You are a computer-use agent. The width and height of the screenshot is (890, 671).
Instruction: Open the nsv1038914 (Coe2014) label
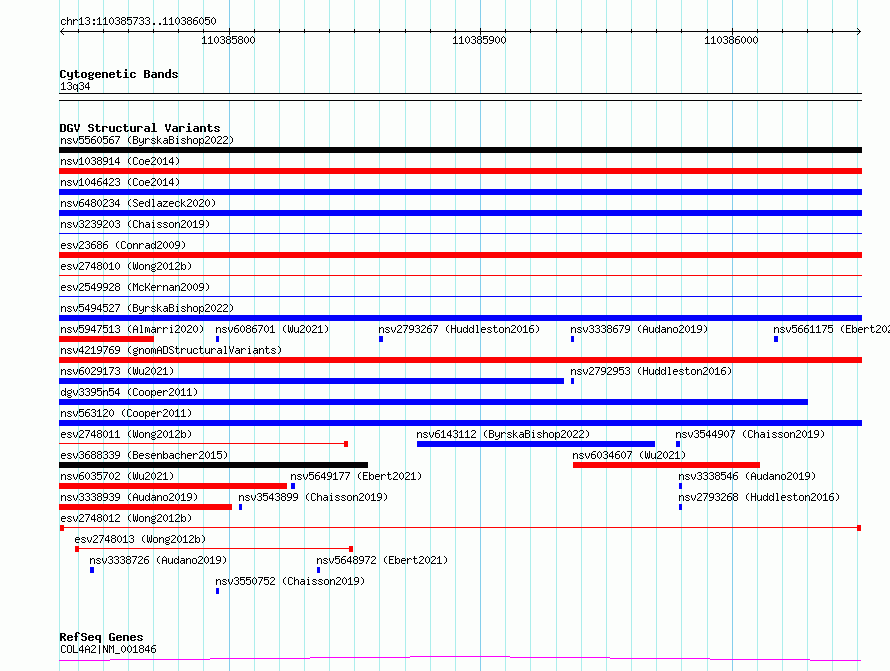click(120, 161)
